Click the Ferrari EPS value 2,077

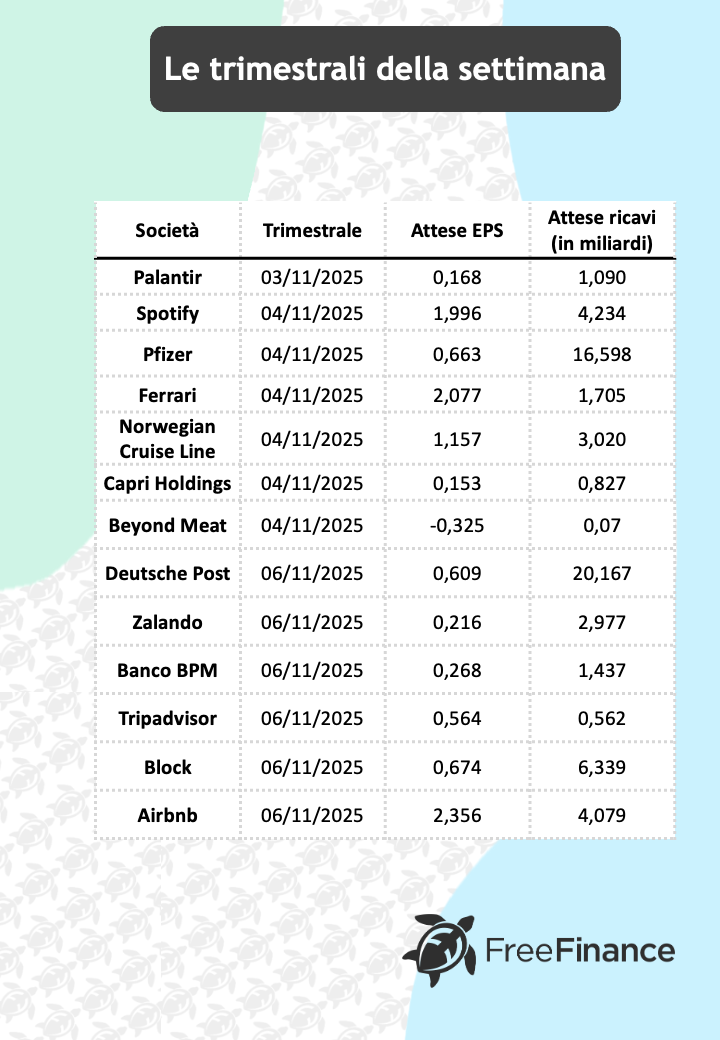point(457,394)
